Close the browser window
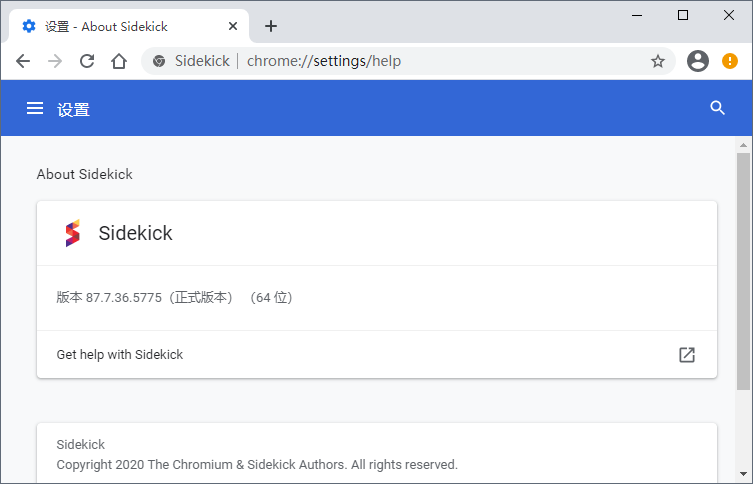The height and width of the screenshot is (484, 753). 729,15
